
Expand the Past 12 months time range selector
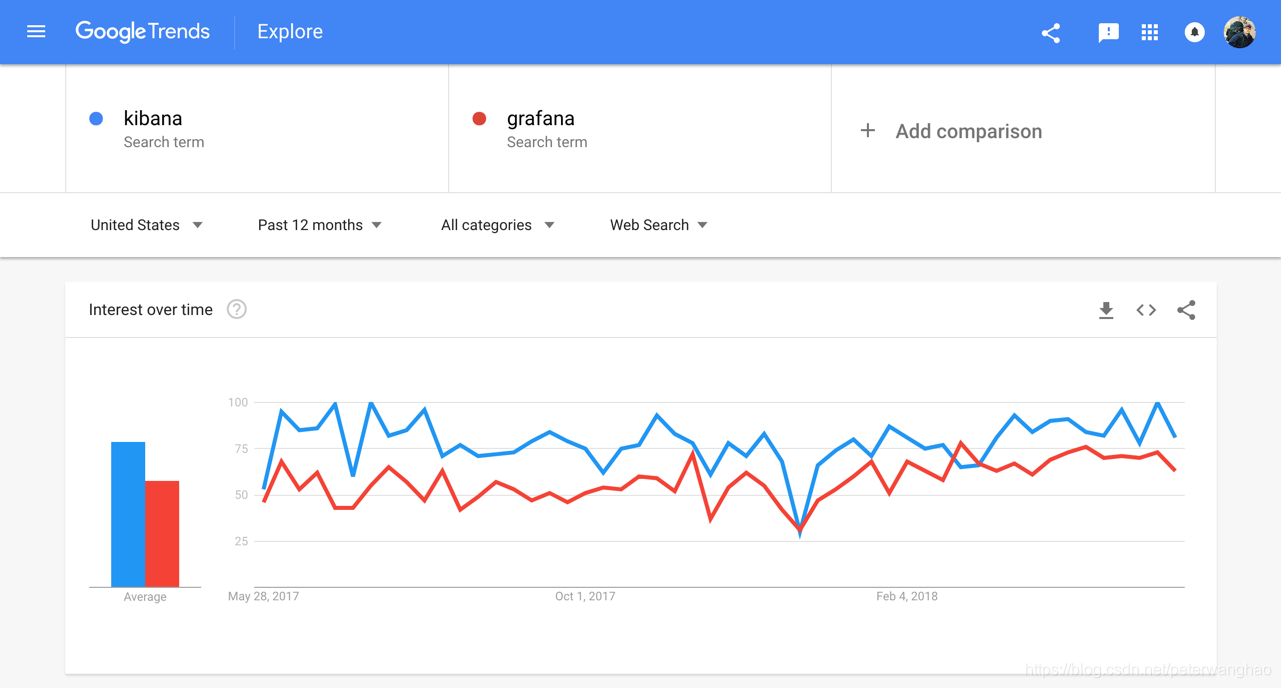tap(318, 225)
